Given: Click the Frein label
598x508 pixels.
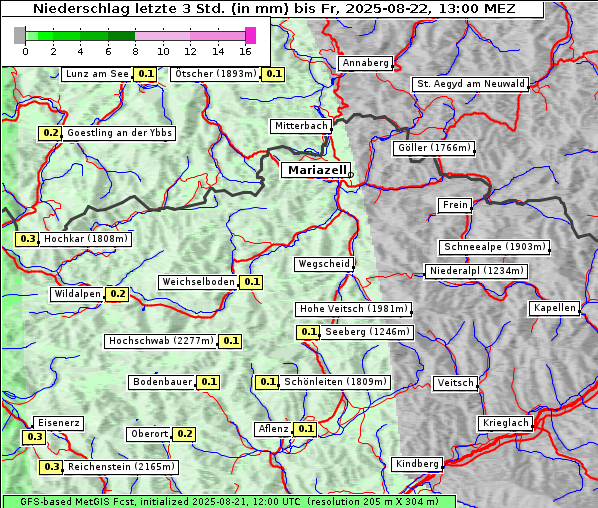Looking at the screenshot, I should [x=455, y=205].
